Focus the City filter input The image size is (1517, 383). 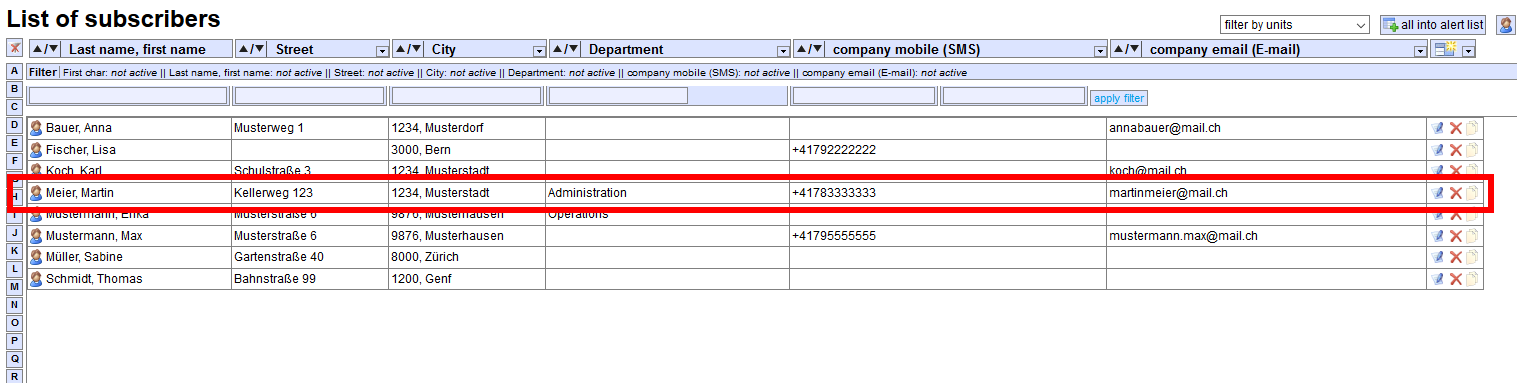(x=467, y=96)
